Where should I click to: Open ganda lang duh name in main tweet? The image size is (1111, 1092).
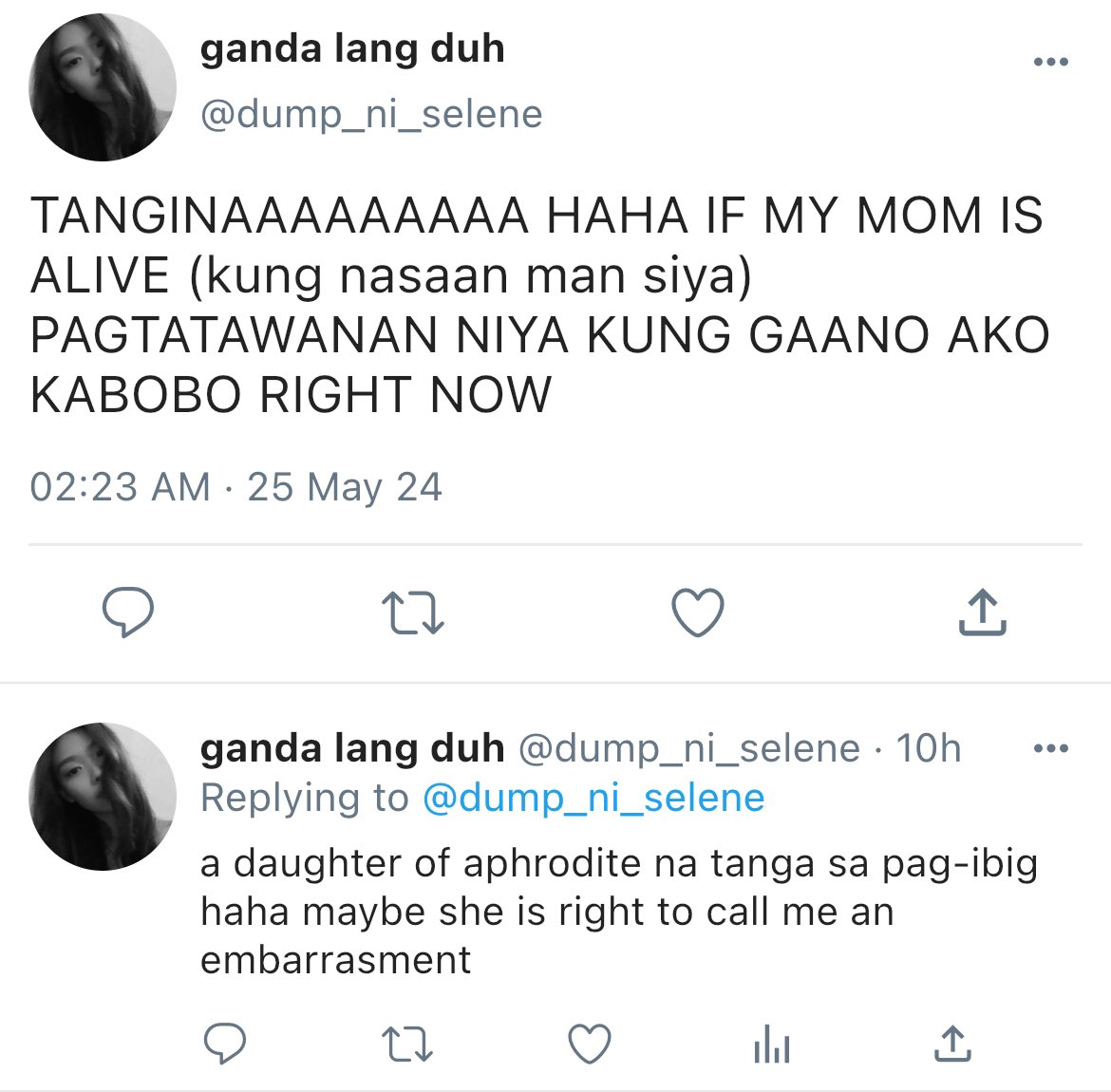point(352,49)
